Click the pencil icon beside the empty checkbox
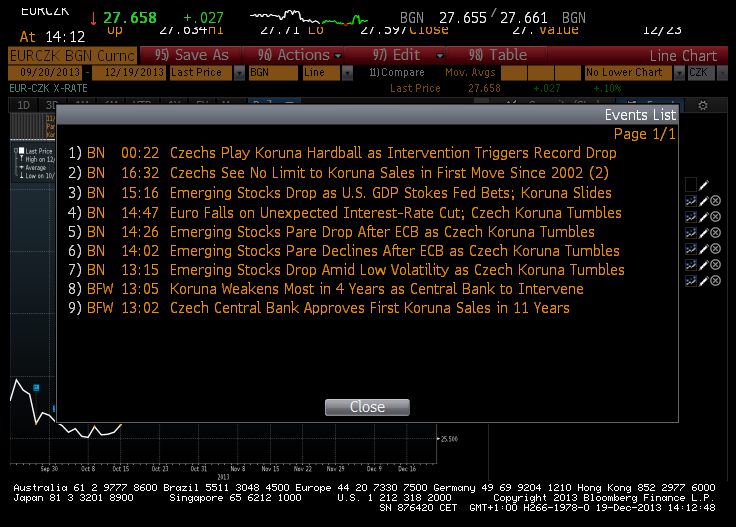 point(704,185)
